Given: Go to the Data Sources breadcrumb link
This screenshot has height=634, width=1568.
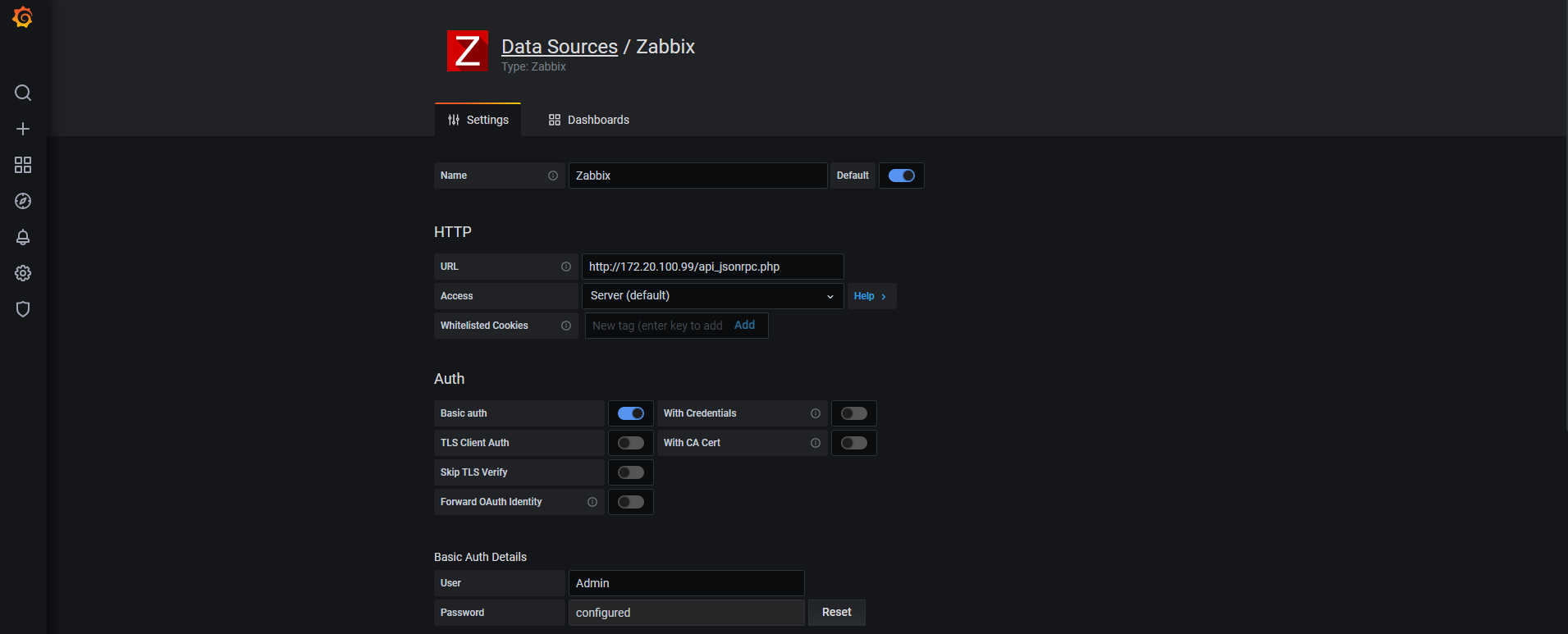Looking at the screenshot, I should click(x=560, y=47).
